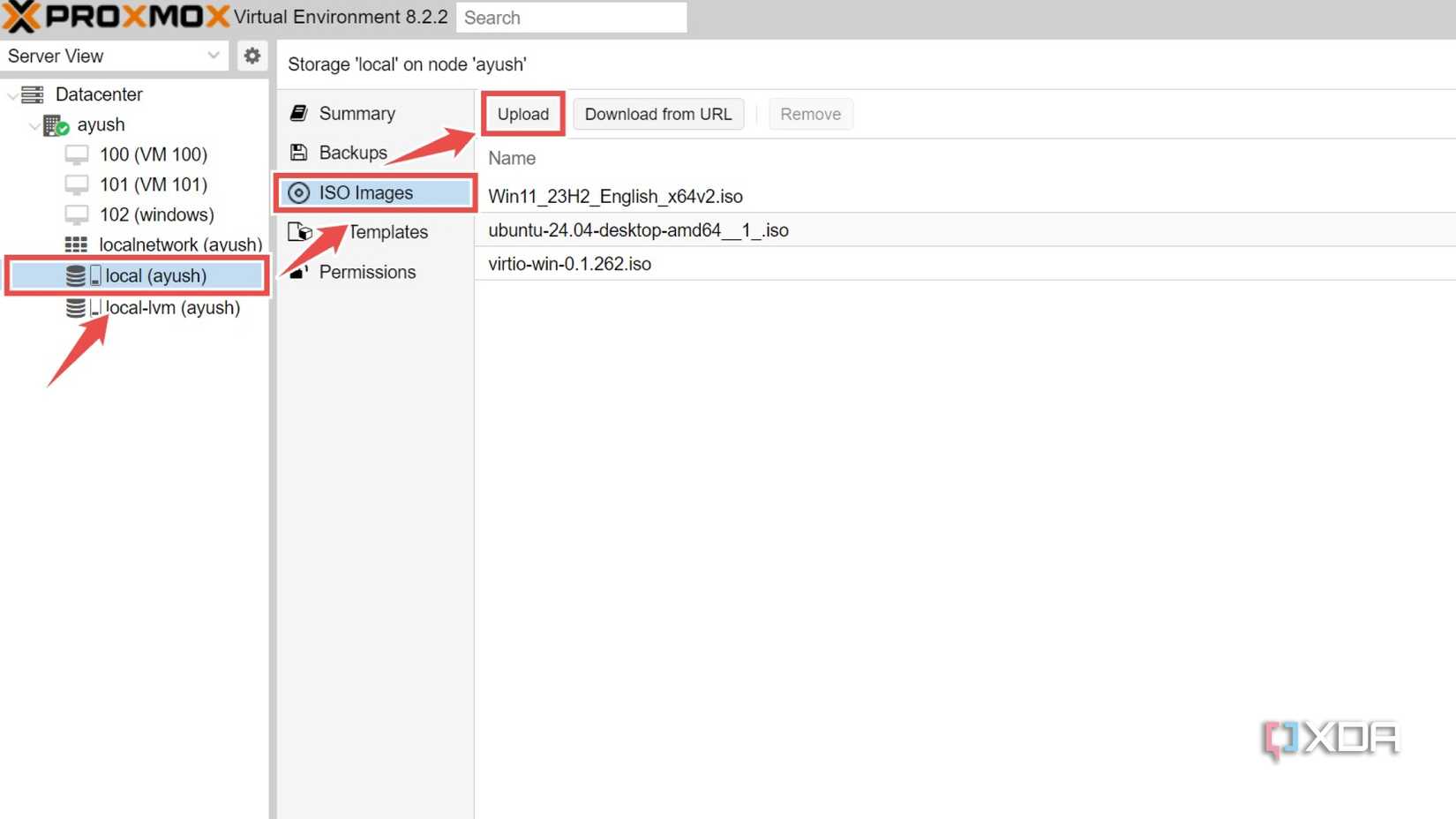Click the Summary book icon
1456x819 pixels.
point(298,113)
